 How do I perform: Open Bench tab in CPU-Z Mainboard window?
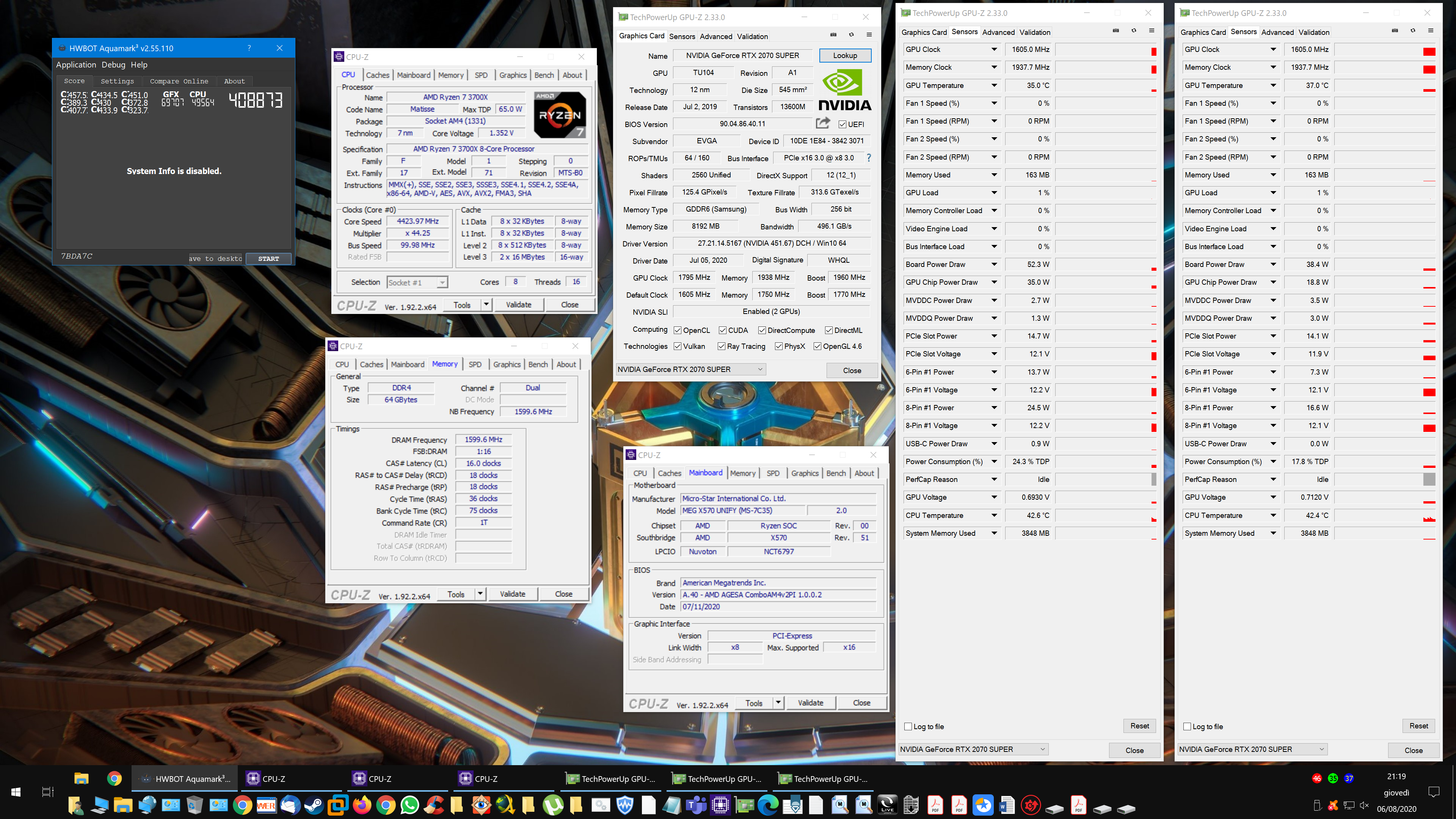836,473
